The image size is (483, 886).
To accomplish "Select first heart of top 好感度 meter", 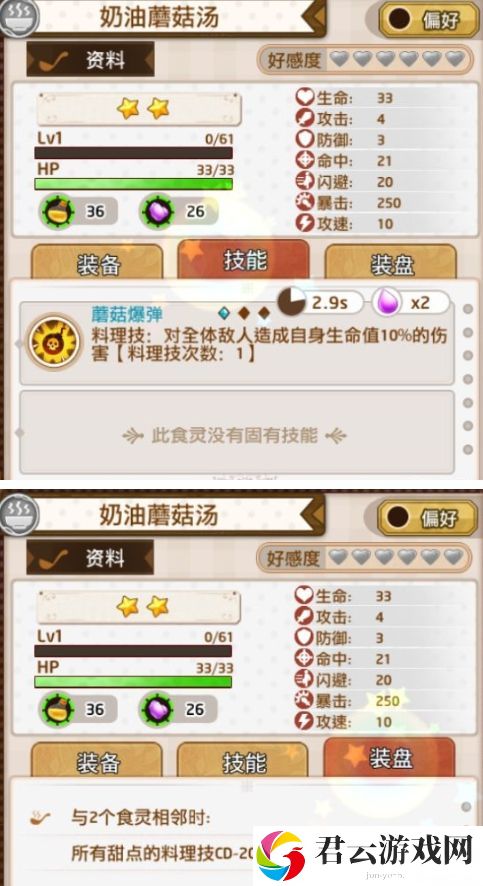I will point(340,58).
